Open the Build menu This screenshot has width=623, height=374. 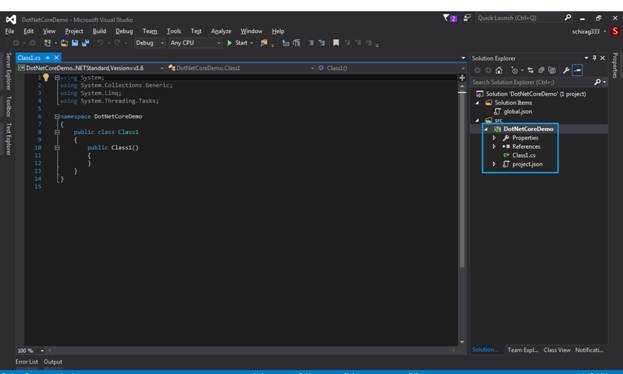click(x=99, y=31)
